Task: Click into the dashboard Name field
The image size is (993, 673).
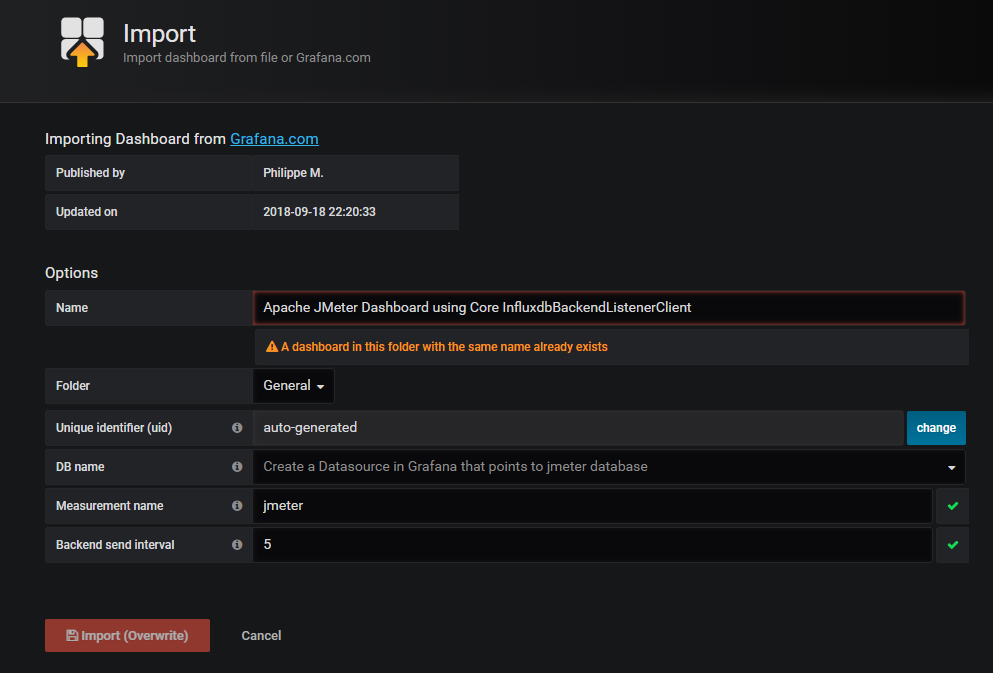Action: point(608,308)
